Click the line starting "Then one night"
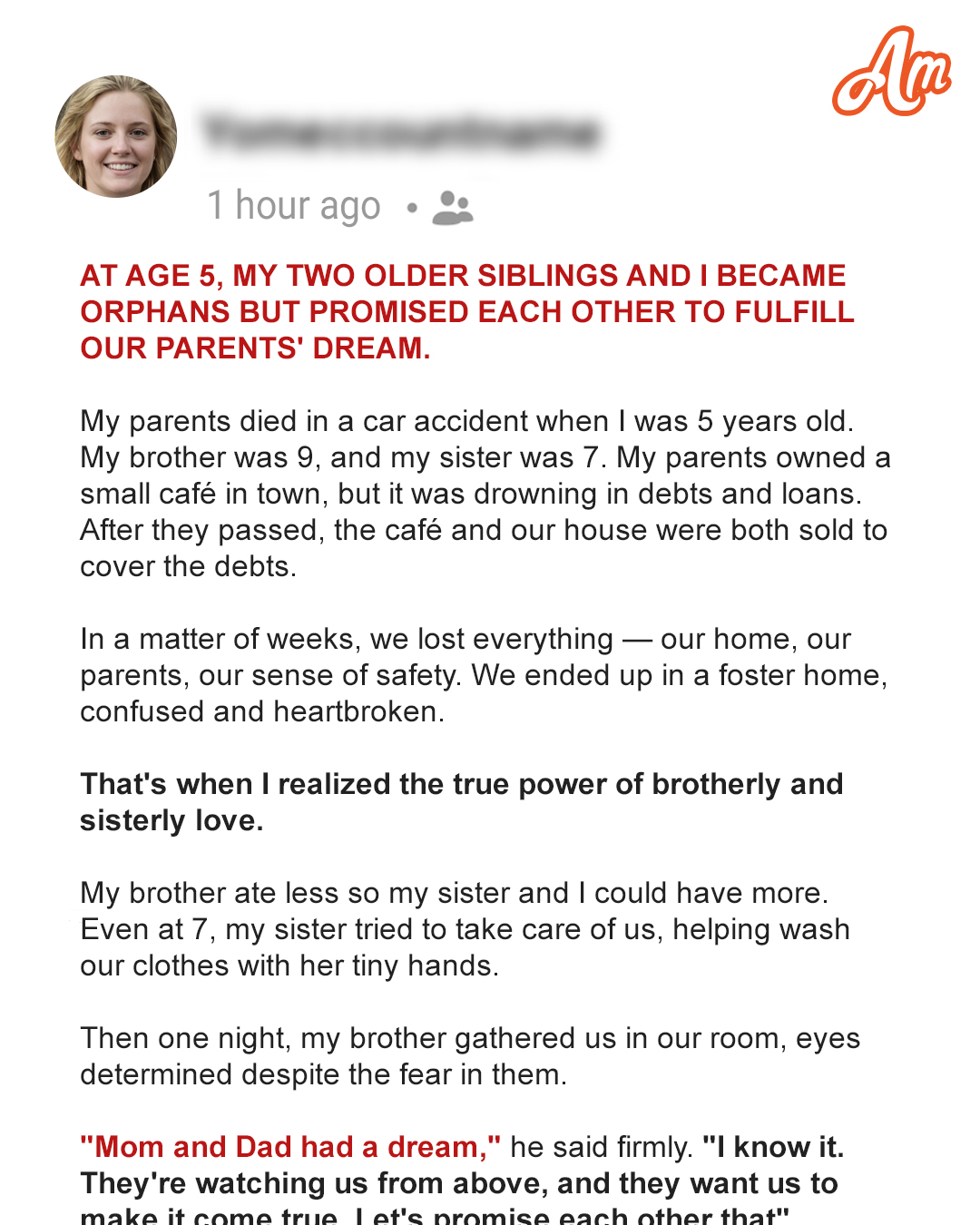Image resolution: width=980 pixels, height=1225 pixels. (470, 1038)
